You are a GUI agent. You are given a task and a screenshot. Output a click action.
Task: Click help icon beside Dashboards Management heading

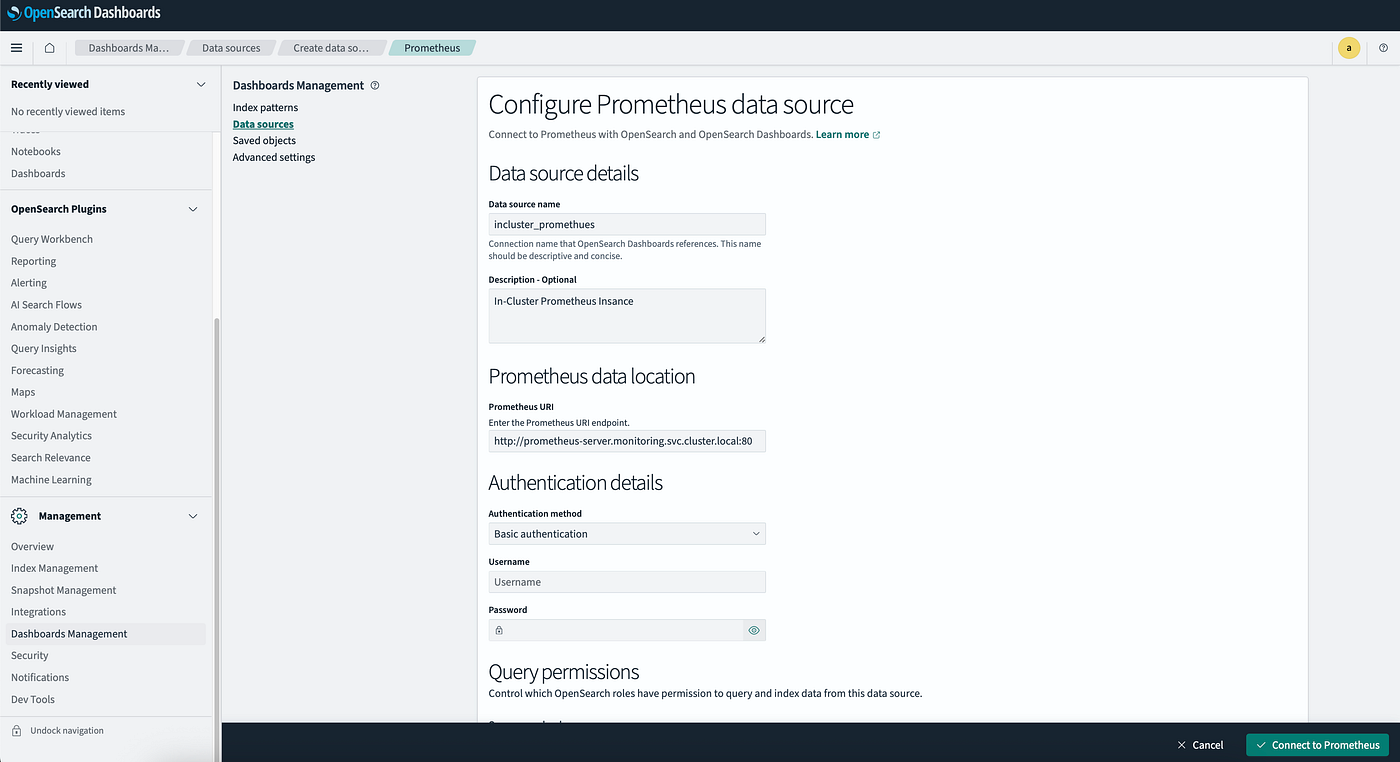click(375, 85)
